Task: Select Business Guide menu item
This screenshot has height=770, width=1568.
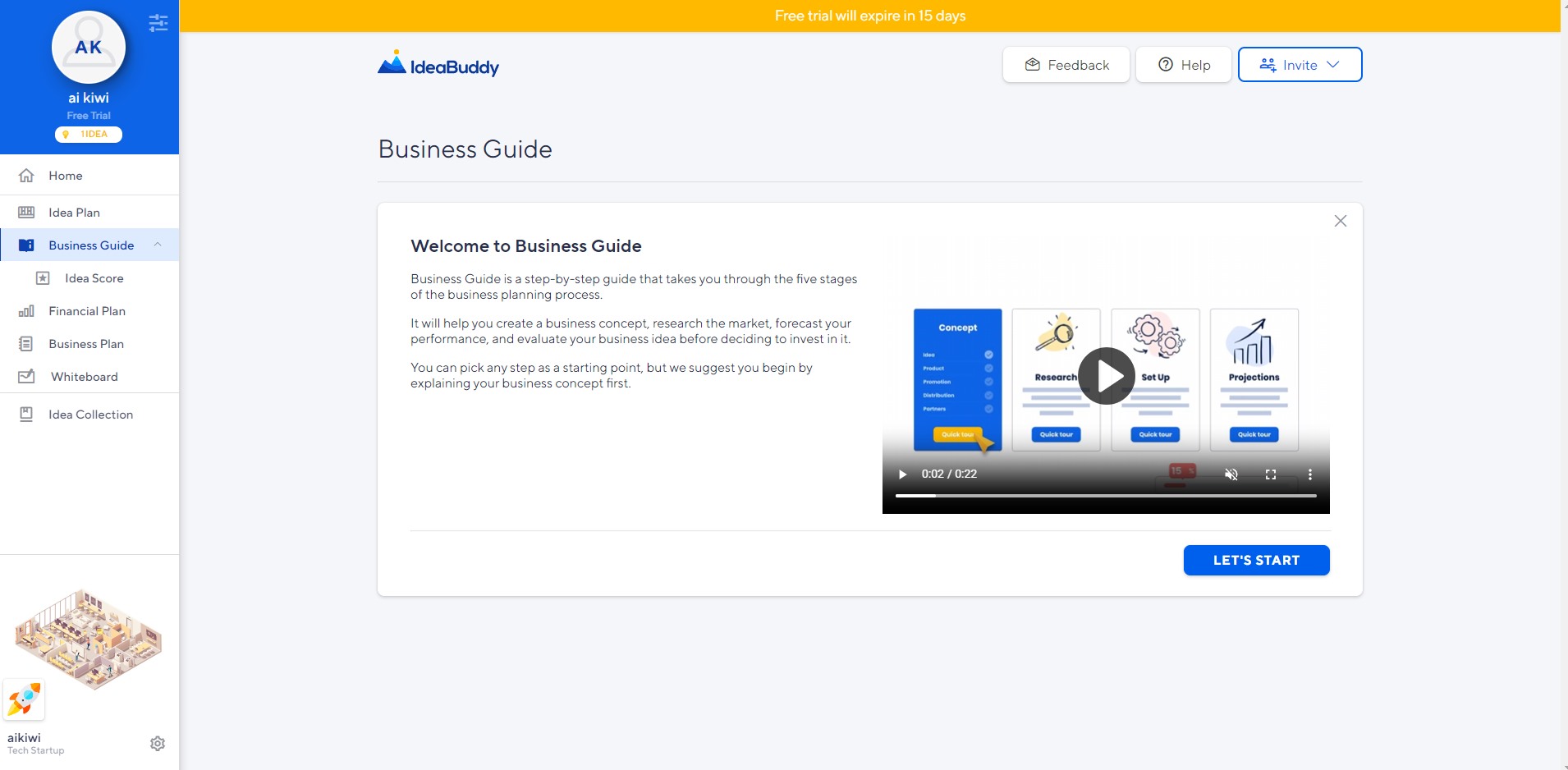Action: (89, 245)
